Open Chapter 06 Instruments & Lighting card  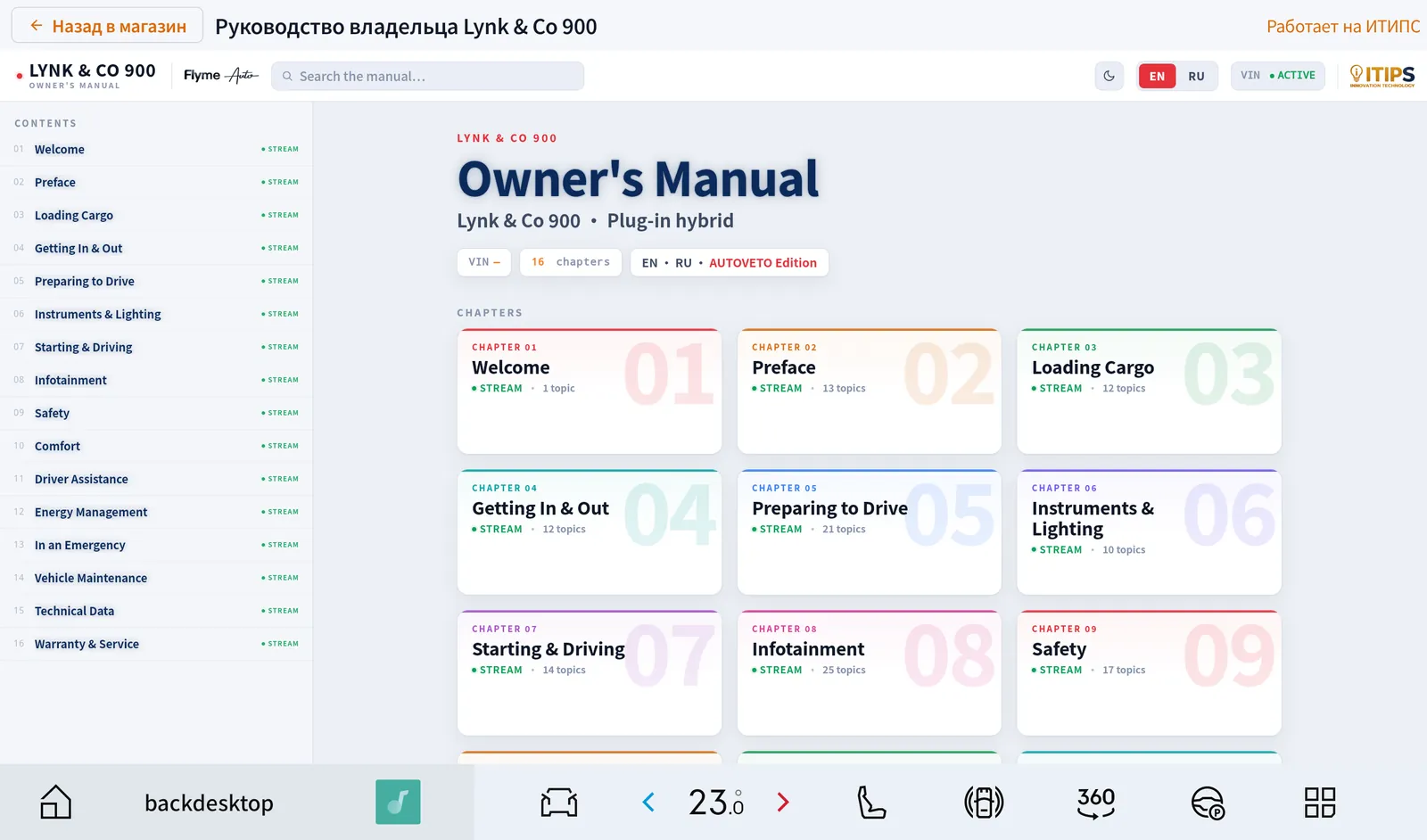[1150, 532]
